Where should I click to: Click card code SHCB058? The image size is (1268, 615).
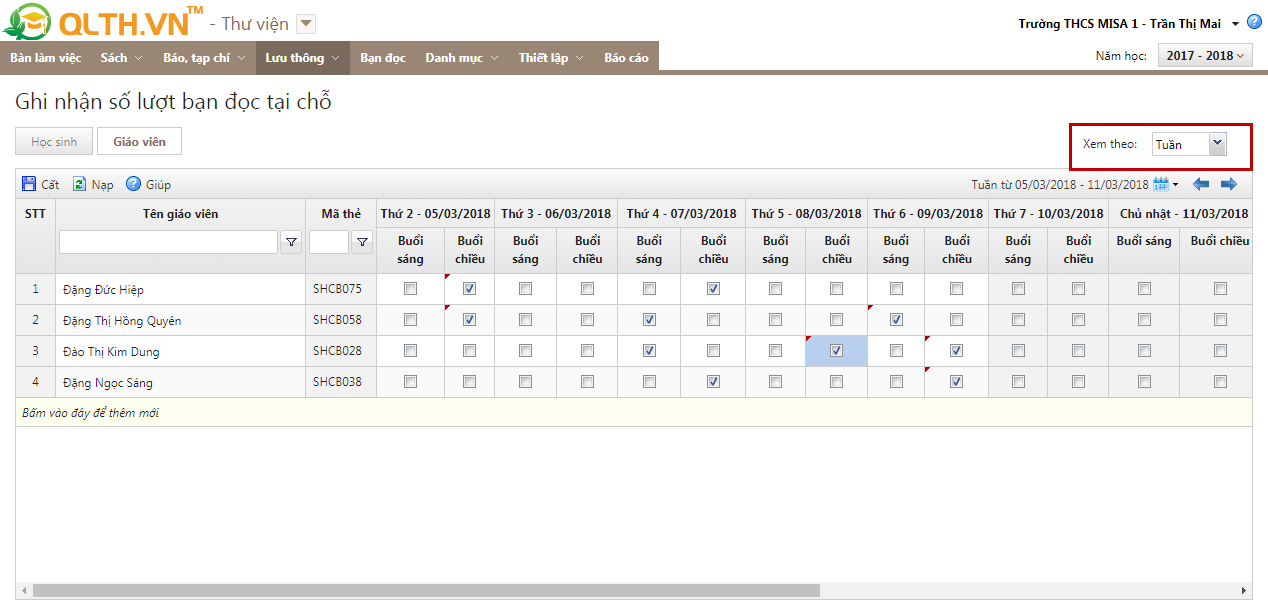[337, 320]
